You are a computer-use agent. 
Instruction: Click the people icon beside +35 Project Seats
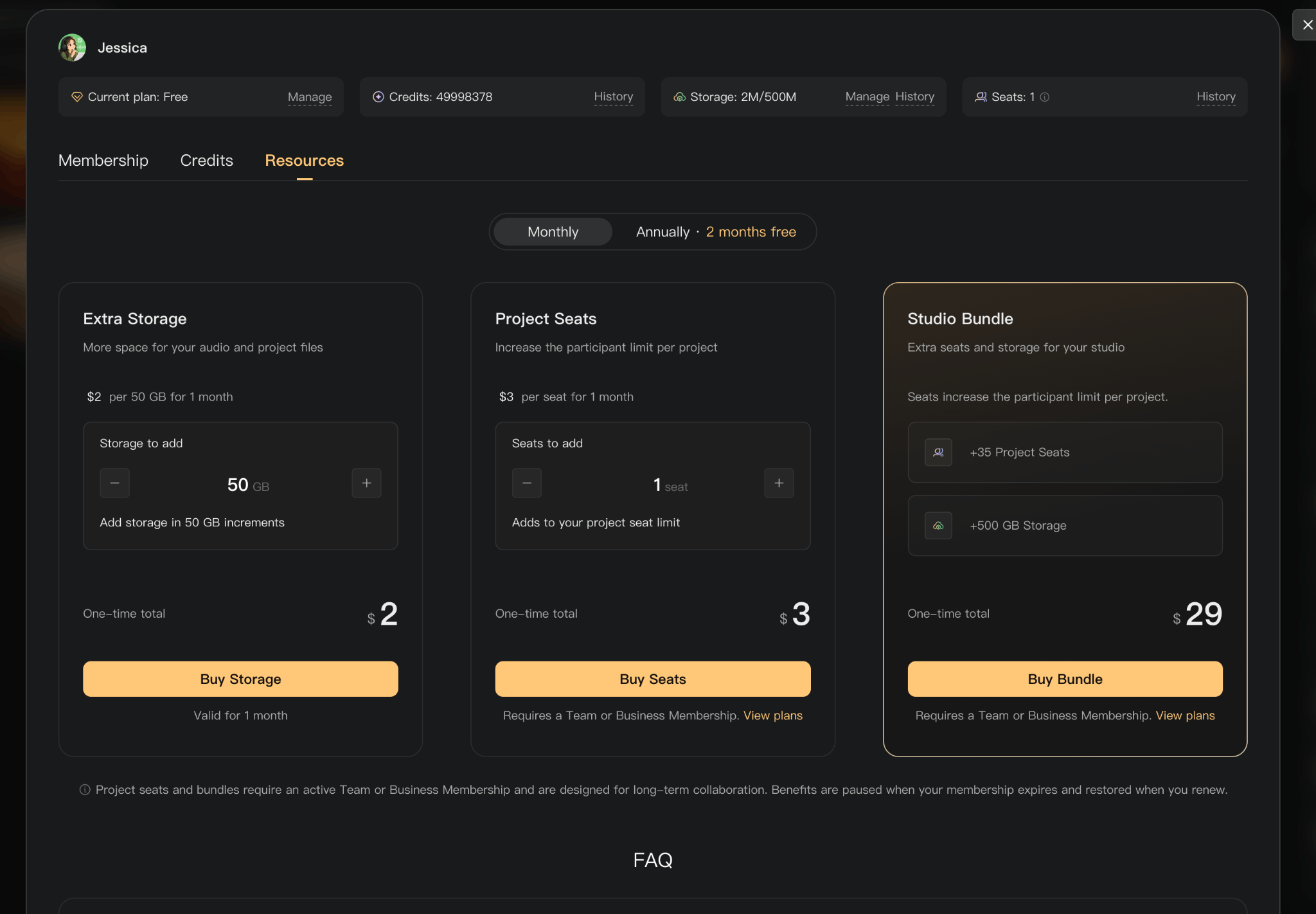(x=938, y=453)
